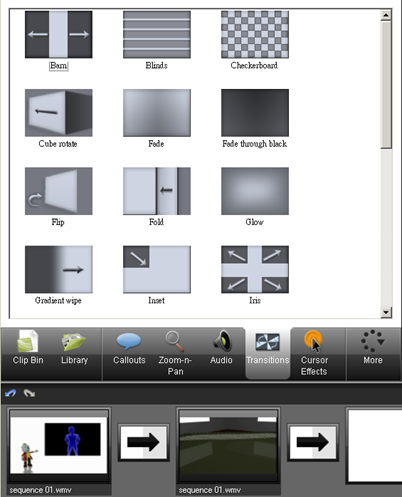This screenshot has height=497, width=402.
Task: Click the scrollbar up arrow in transitions list
Action: [x=386, y=15]
